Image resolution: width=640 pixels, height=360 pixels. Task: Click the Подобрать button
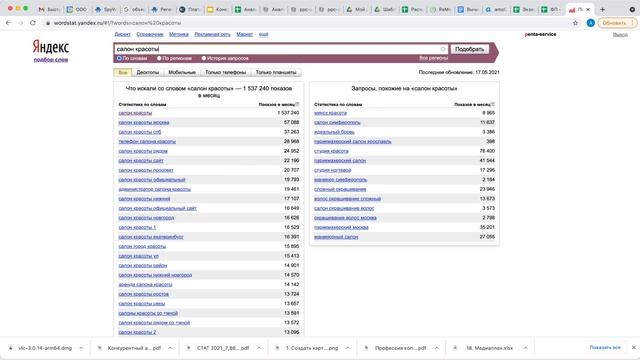(469, 49)
